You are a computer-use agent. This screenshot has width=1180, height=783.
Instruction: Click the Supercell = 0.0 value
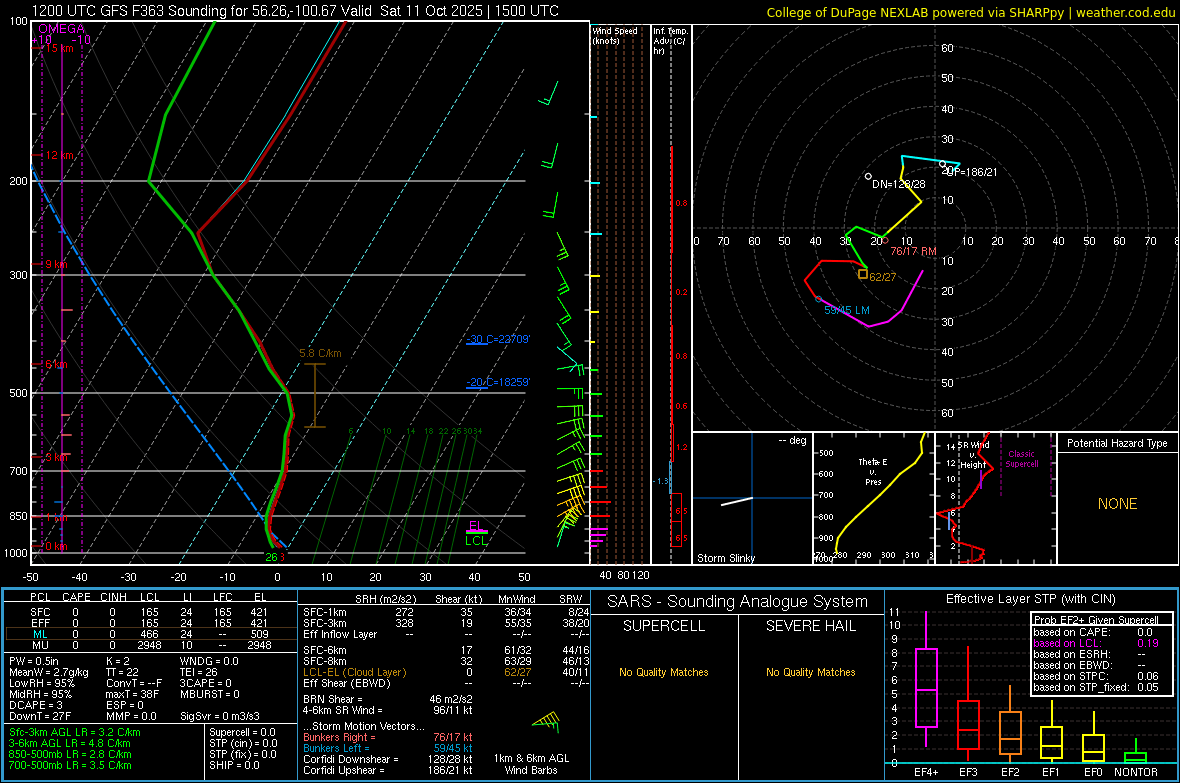[242, 733]
